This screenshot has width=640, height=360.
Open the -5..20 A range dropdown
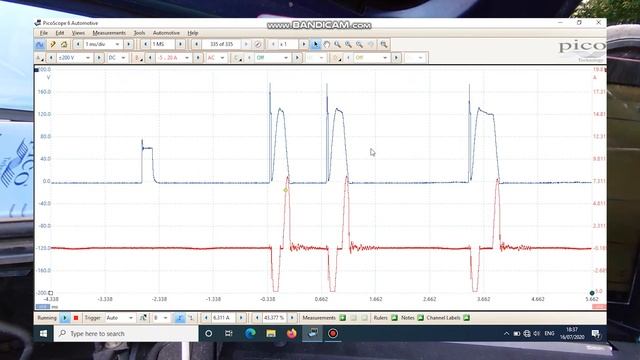(174, 58)
